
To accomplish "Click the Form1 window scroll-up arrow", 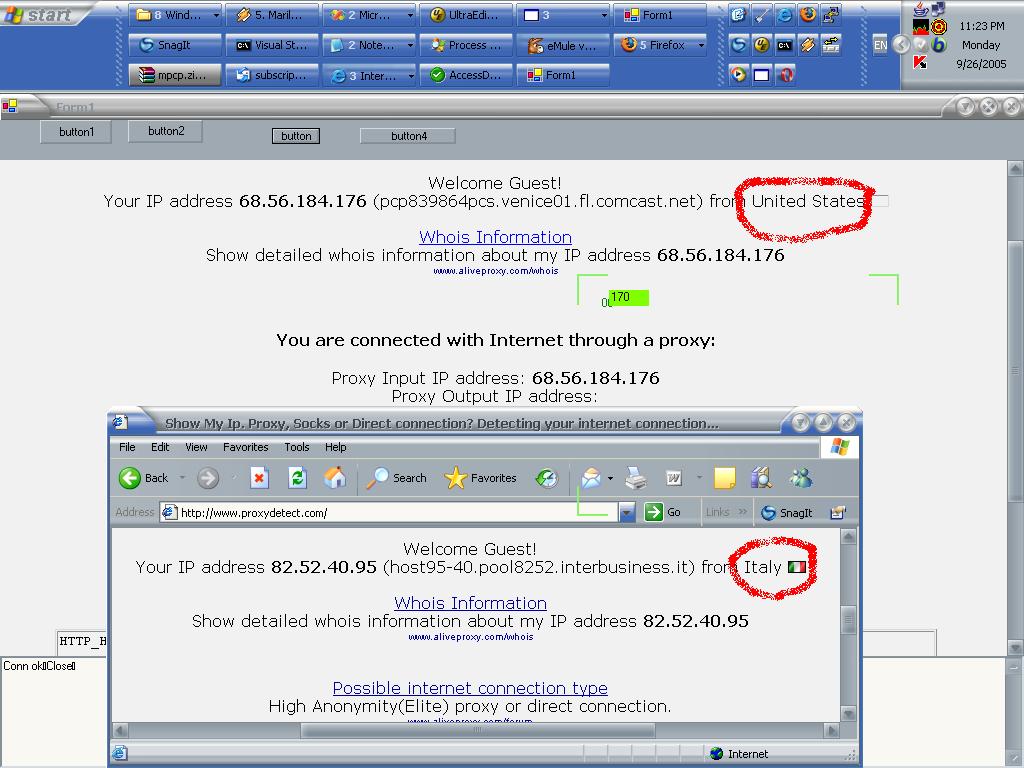I will [1016, 168].
